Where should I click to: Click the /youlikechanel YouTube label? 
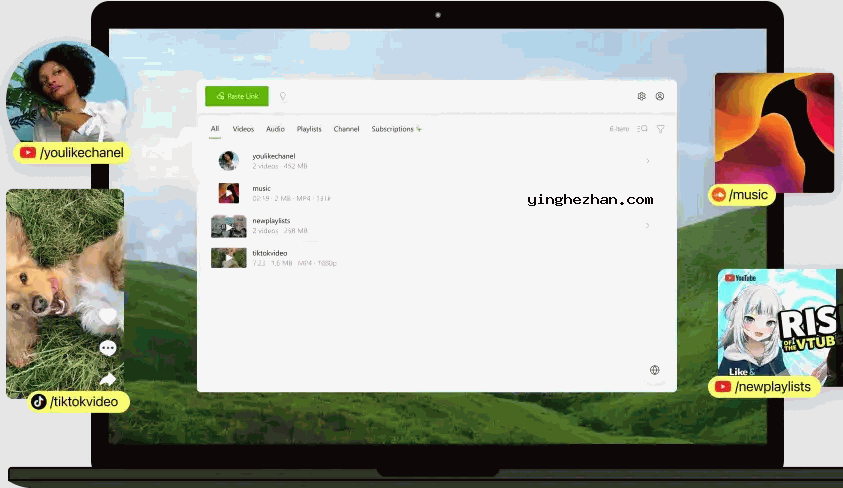pos(72,153)
